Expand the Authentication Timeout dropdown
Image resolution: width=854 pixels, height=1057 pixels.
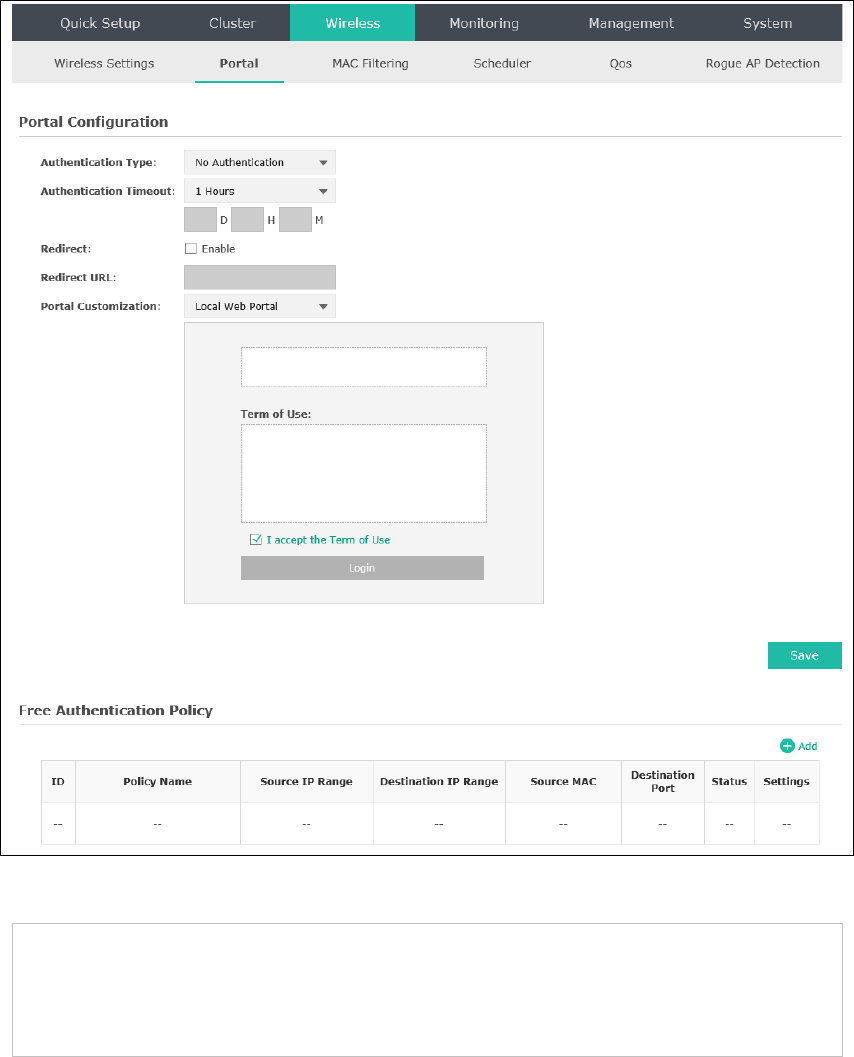click(260, 191)
